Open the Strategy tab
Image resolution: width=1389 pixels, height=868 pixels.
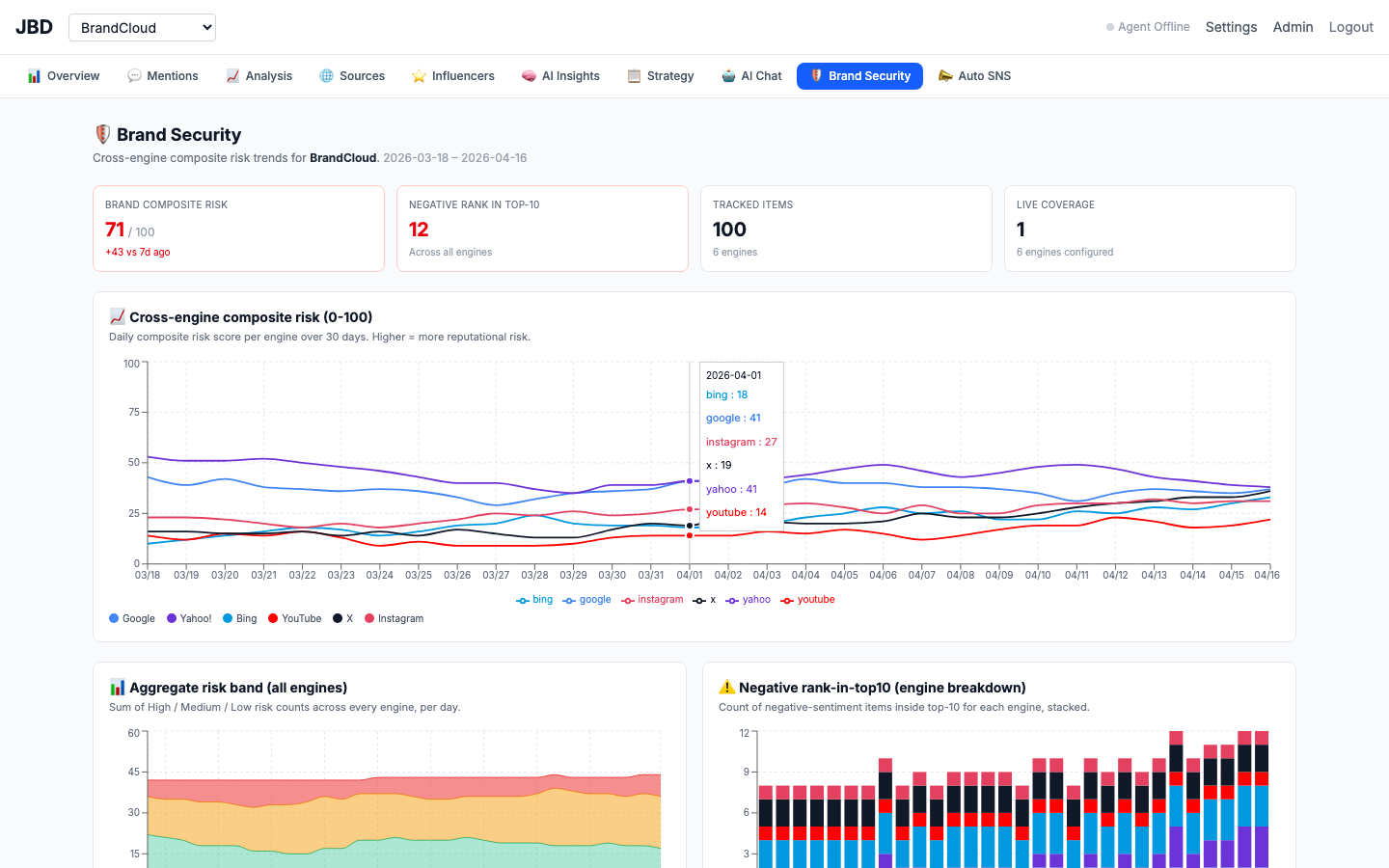tap(661, 76)
